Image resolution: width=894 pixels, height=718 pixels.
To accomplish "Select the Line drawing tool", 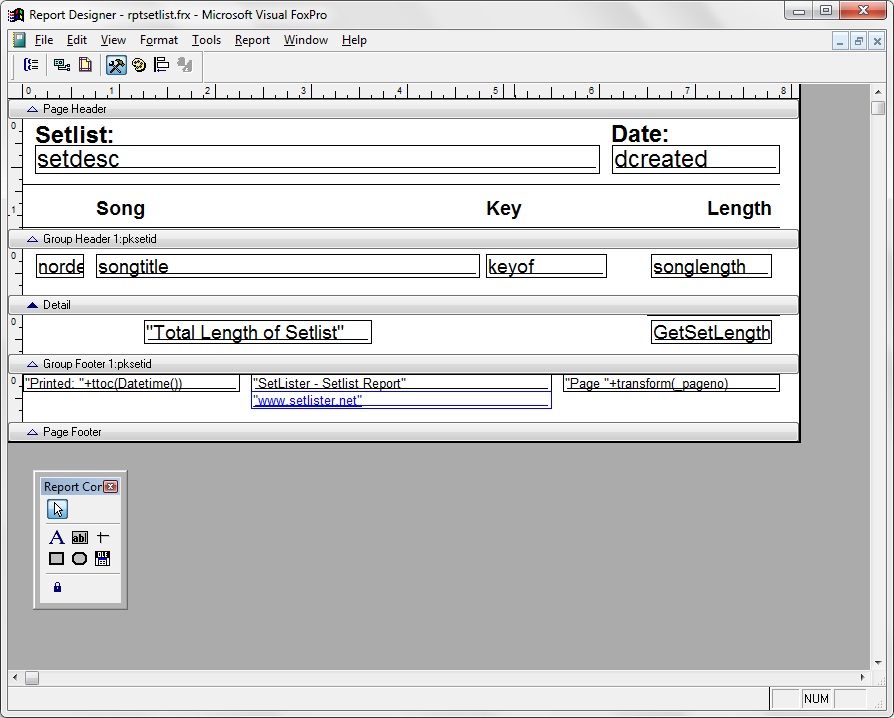I will (x=102, y=538).
